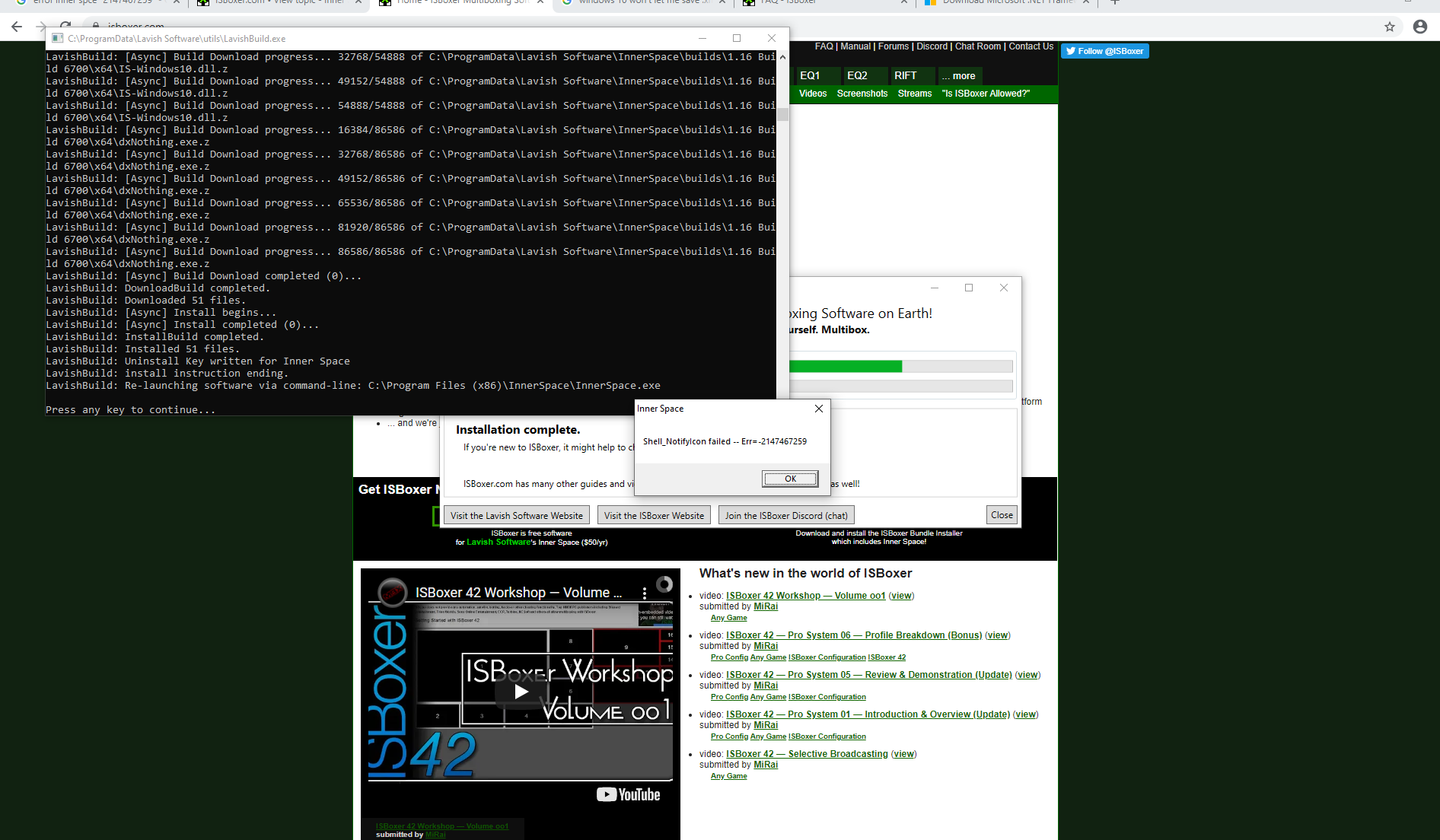1440x840 pixels.
Task: Click (view) next to Pro System 05
Action: click(1027, 675)
